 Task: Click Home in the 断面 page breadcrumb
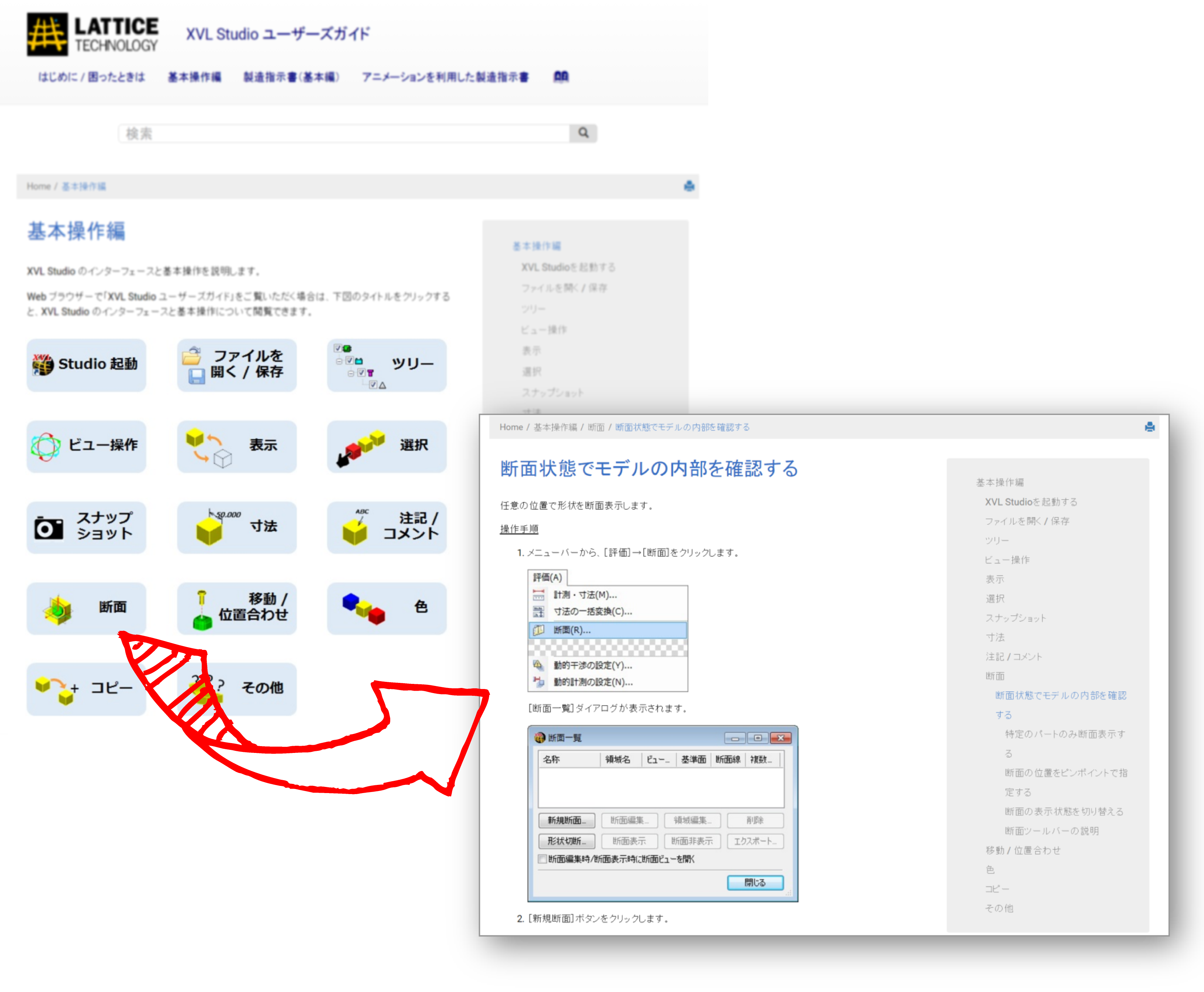click(x=511, y=427)
